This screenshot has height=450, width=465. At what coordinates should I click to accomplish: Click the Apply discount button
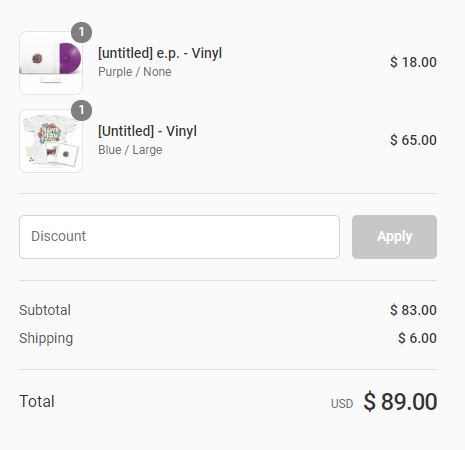coord(394,237)
